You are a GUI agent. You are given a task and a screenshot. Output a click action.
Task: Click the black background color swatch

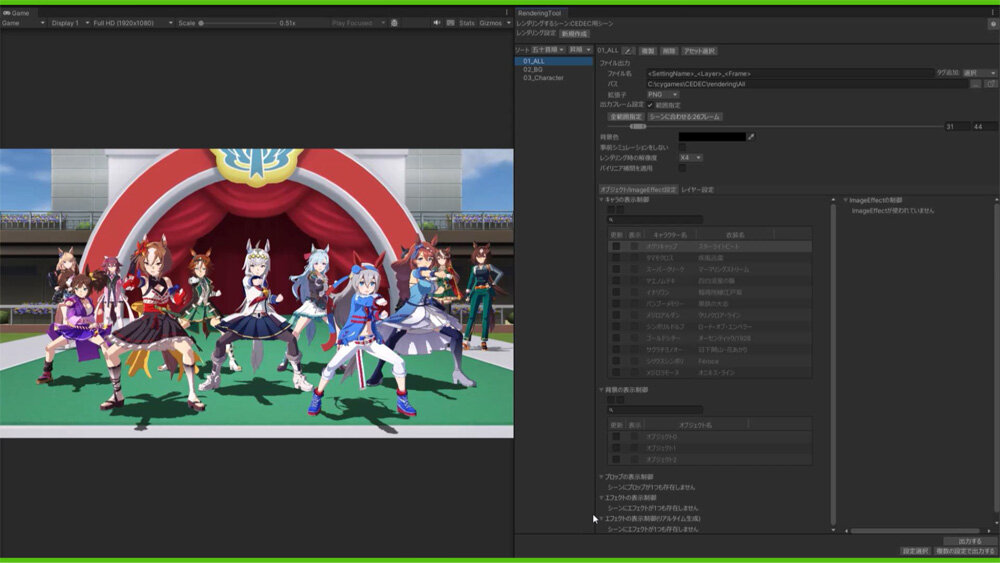point(712,137)
